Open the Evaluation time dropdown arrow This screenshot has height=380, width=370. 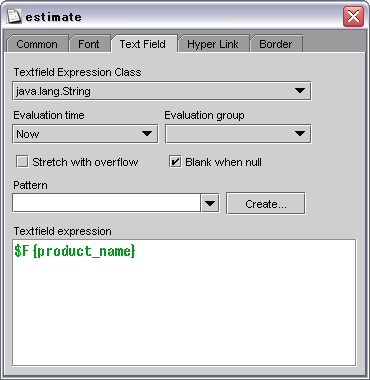click(x=147, y=134)
